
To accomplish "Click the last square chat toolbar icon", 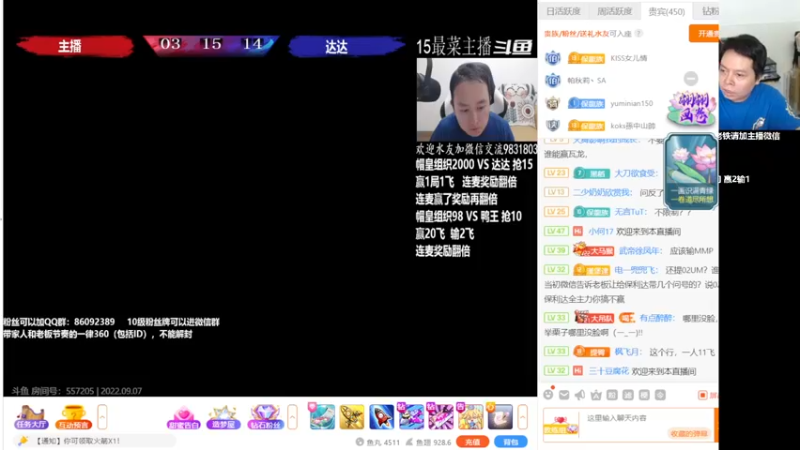I will [x=660, y=394].
